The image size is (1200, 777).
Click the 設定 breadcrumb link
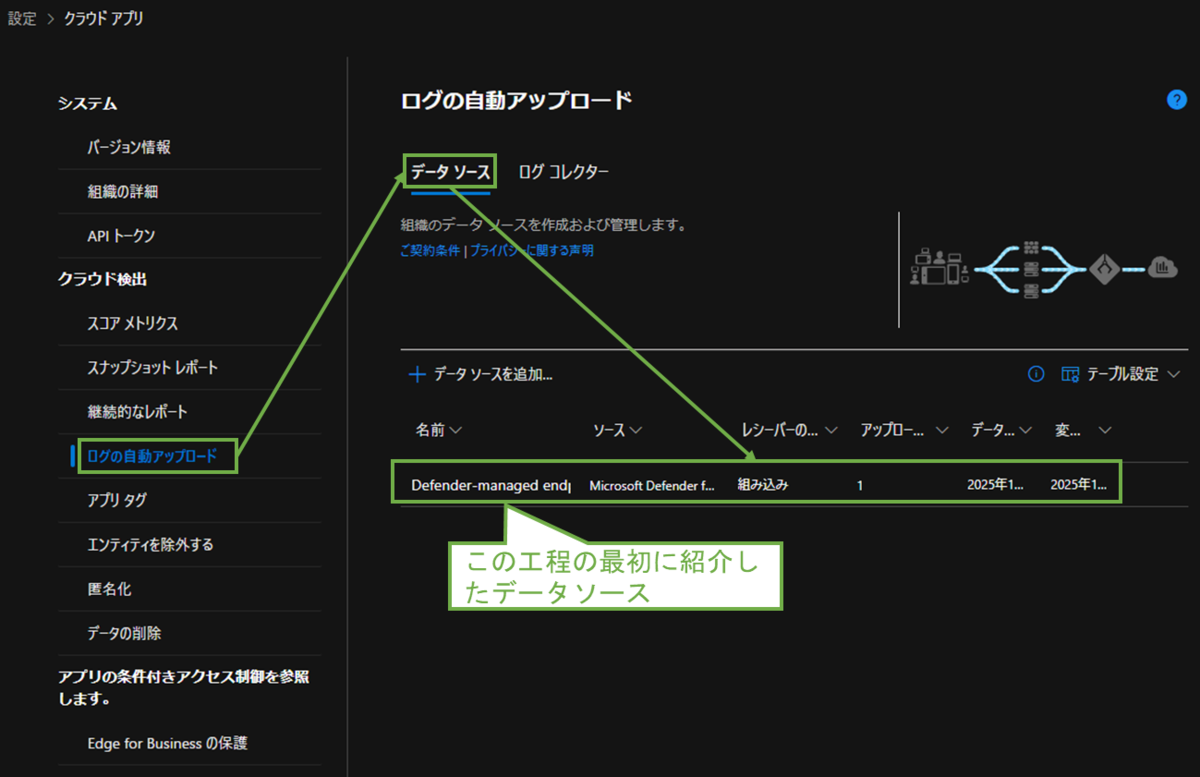(x=22, y=18)
